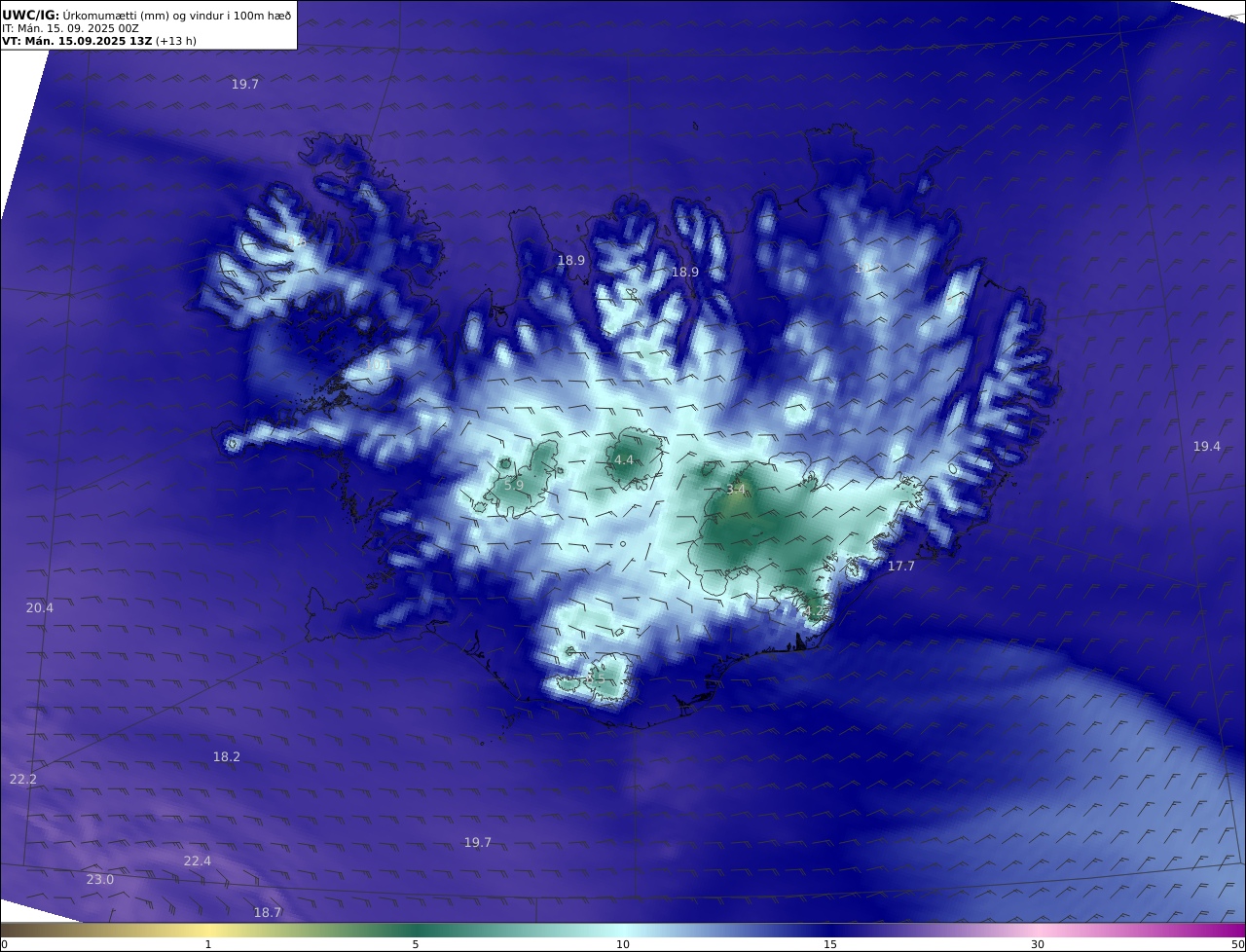The image size is (1246, 952).
Task: Click the 3.4 value on the large glacier
Action: pyautogui.click(x=736, y=489)
